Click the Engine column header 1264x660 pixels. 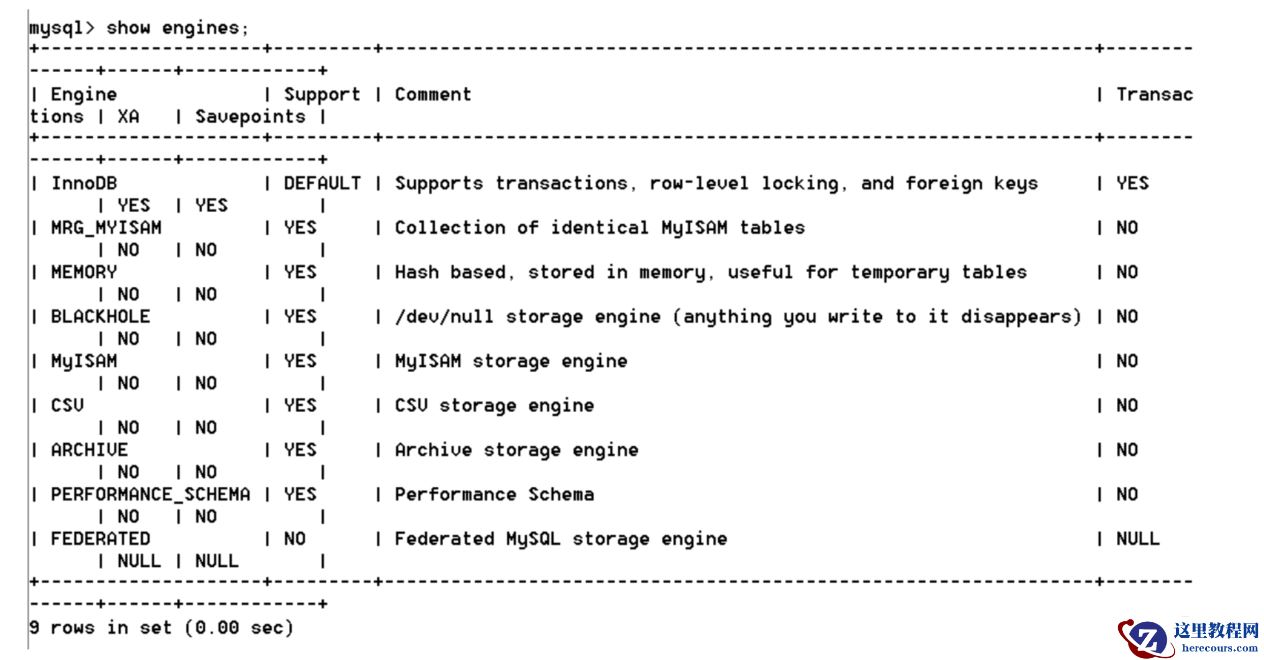(x=84, y=95)
